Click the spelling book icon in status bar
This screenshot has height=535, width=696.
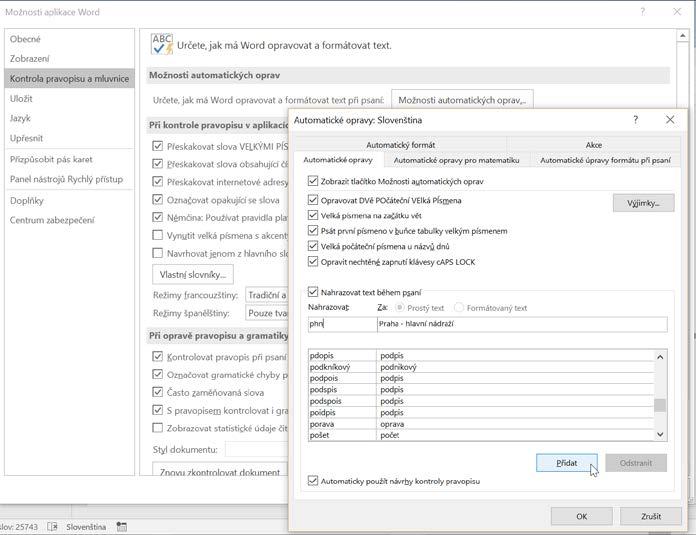pyautogui.click(x=52, y=527)
